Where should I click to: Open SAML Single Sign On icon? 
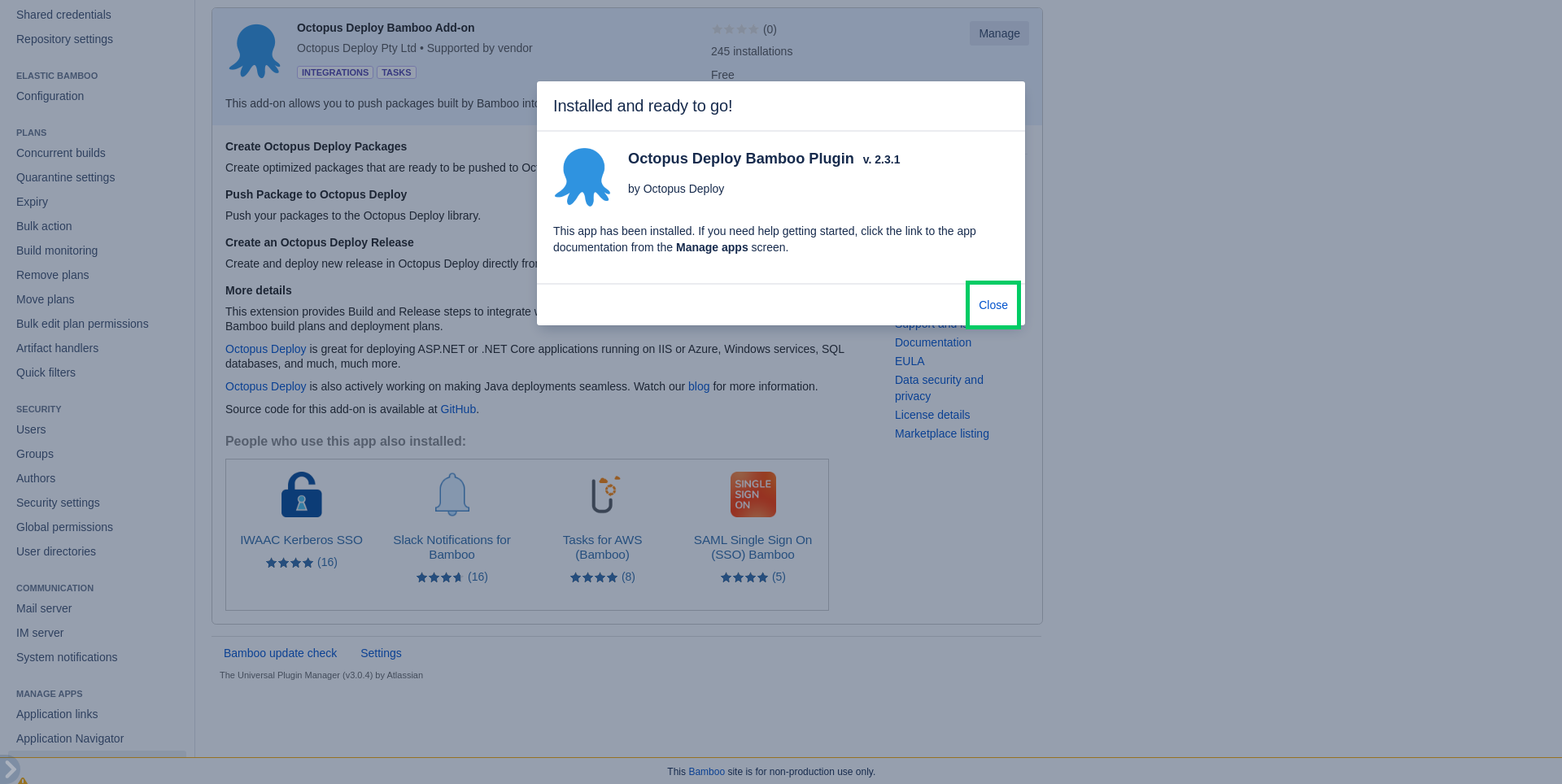pyautogui.click(x=753, y=494)
